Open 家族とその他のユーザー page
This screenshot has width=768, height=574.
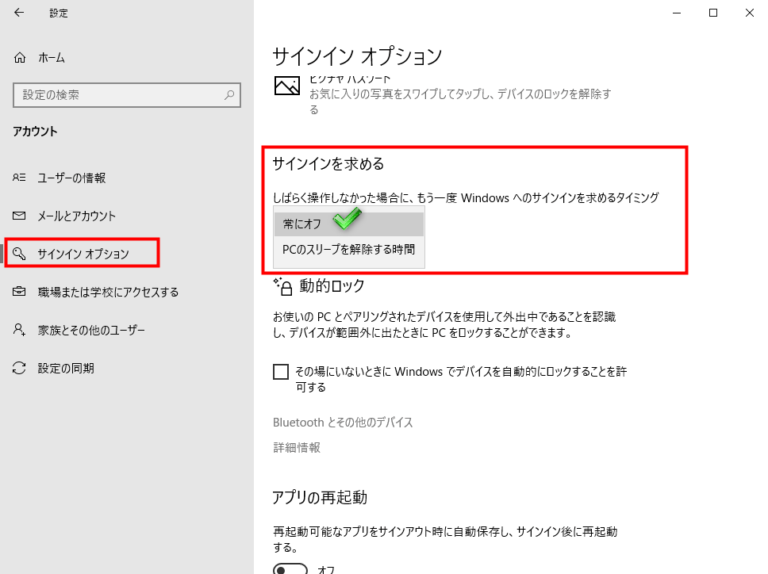[91, 330]
